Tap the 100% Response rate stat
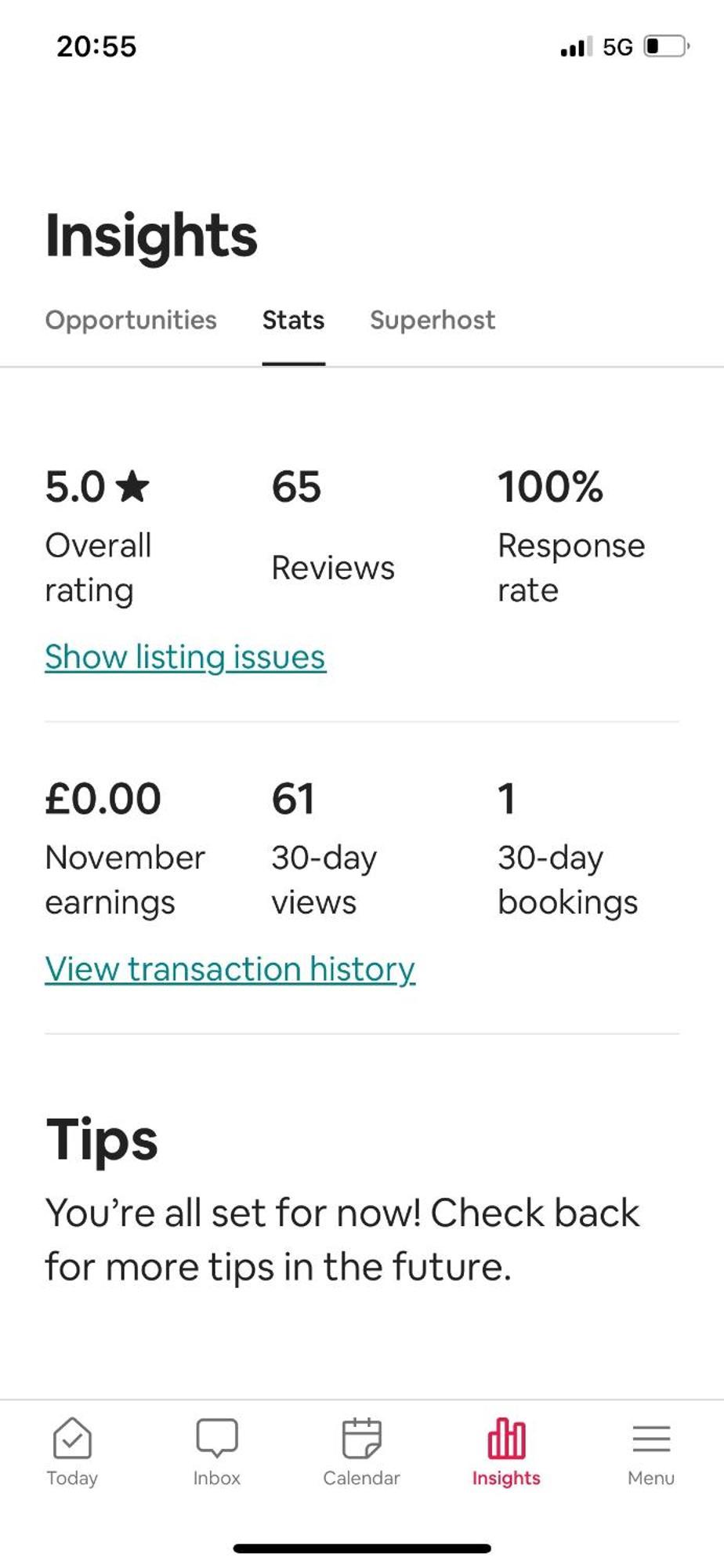The width and height of the screenshot is (724, 1568). tap(571, 536)
